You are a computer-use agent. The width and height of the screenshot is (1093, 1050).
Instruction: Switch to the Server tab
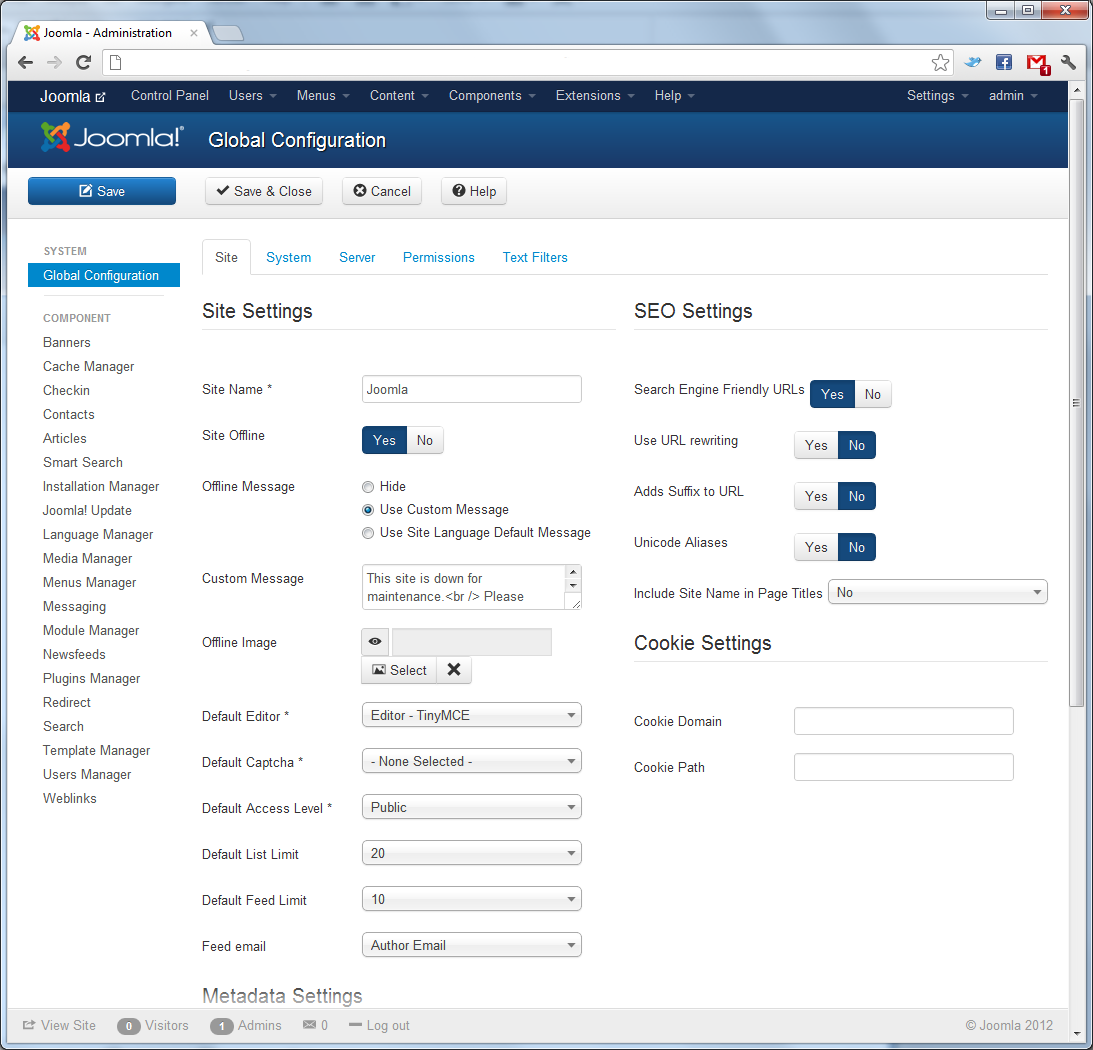357,257
